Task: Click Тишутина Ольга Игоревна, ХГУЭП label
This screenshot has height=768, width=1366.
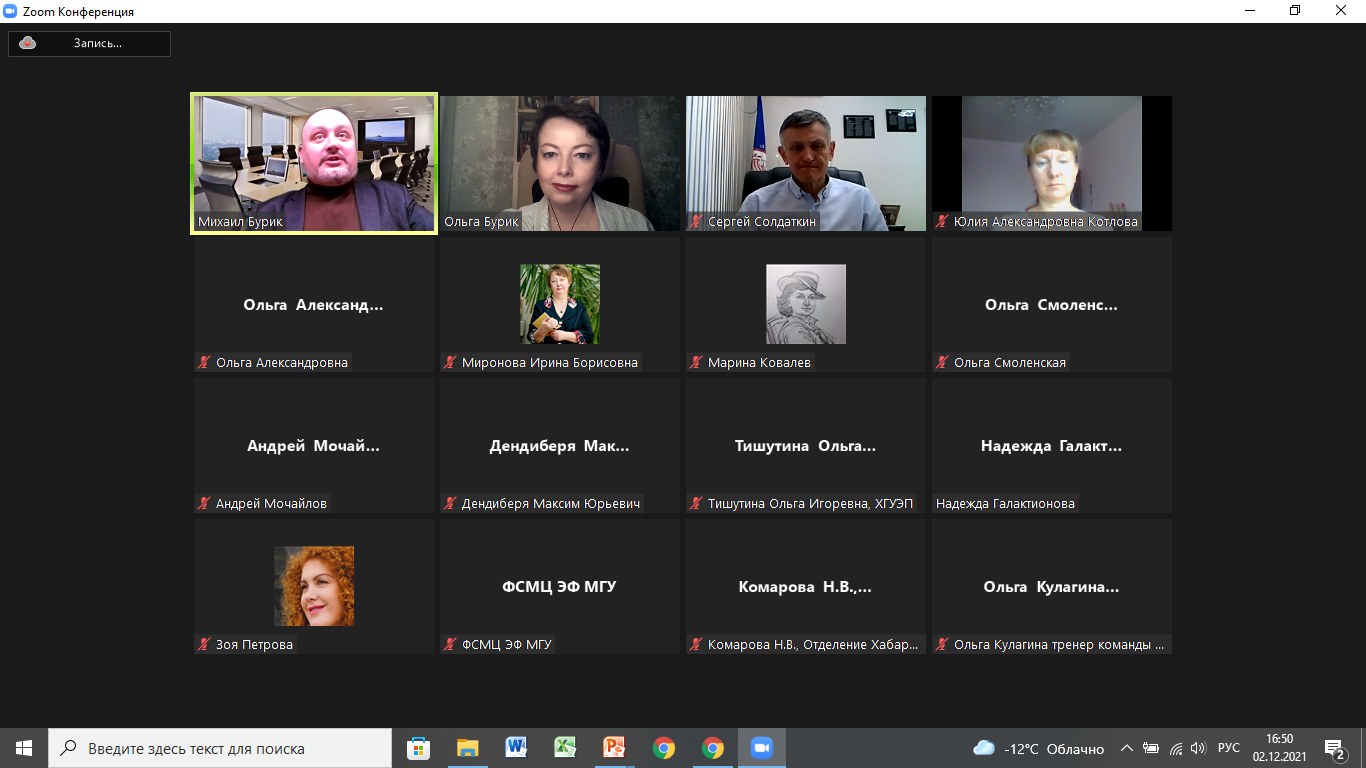Action: [811, 504]
